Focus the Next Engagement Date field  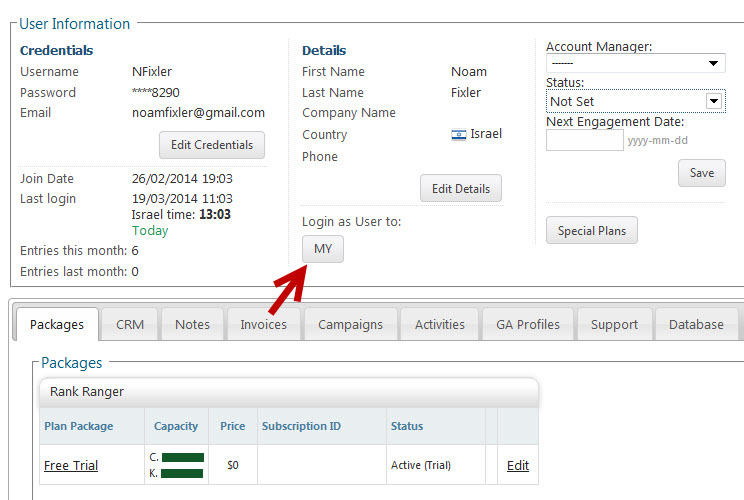pyautogui.click(x=585, y=140)
